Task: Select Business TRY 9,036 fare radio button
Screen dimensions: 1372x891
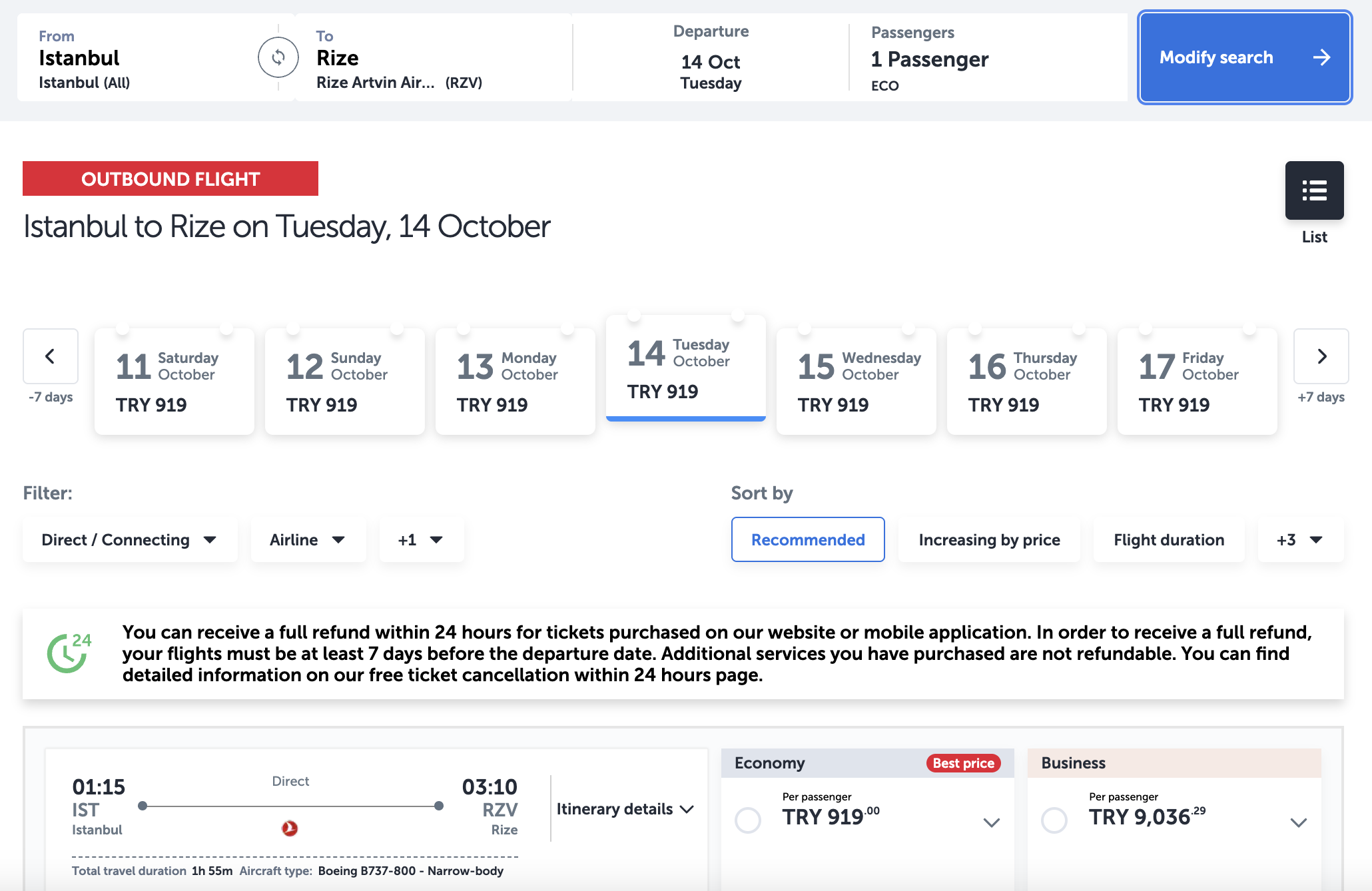Action: click(x=1054, y=820)
